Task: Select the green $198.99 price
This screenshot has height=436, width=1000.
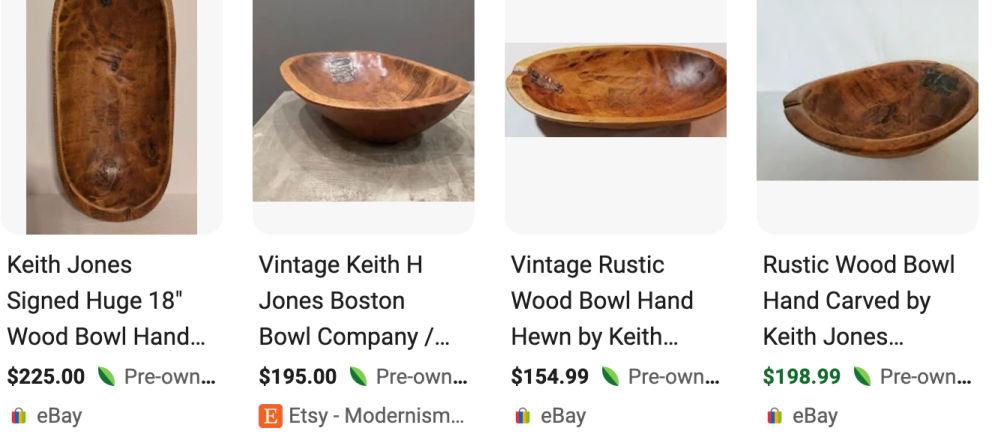Action: [x=802, y=377]
